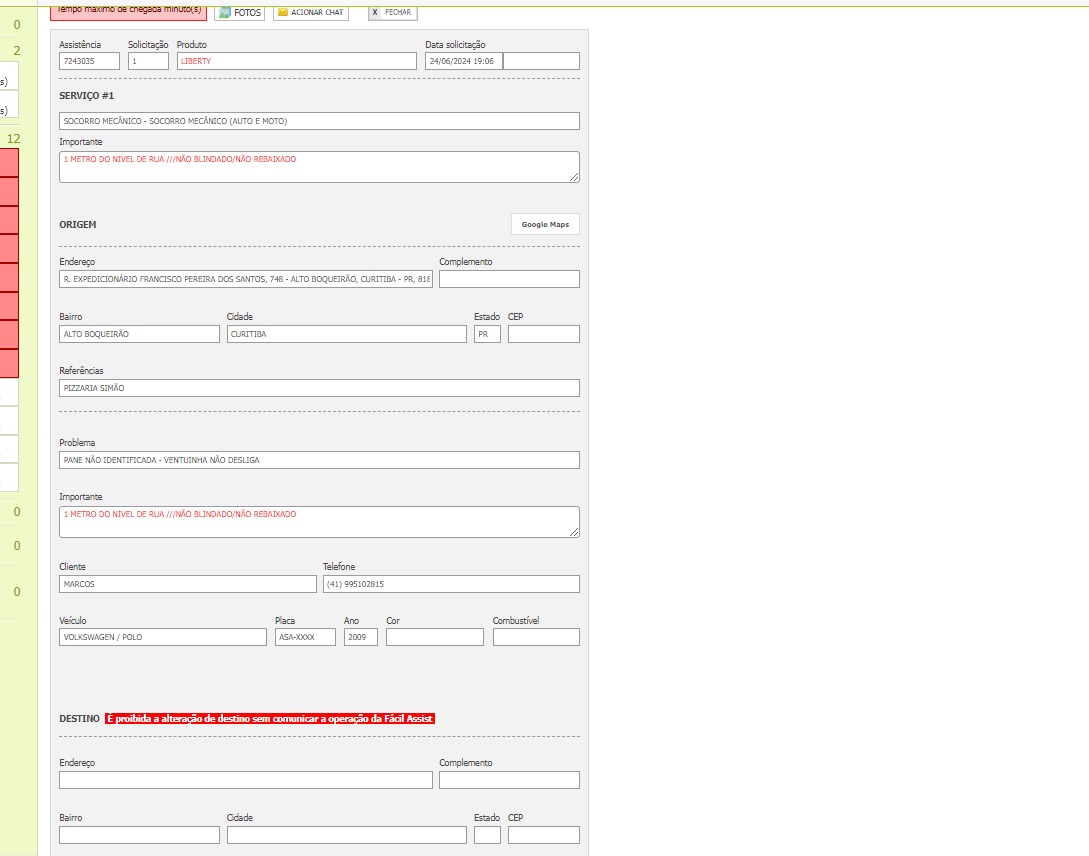
Task: Click the red 'É proibida a alteração de destino' warning
Action: (270, 719)
